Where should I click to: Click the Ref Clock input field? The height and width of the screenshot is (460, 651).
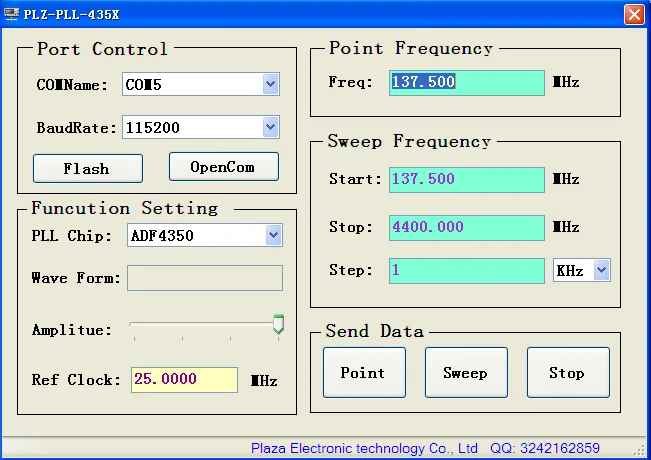[184, 380]
